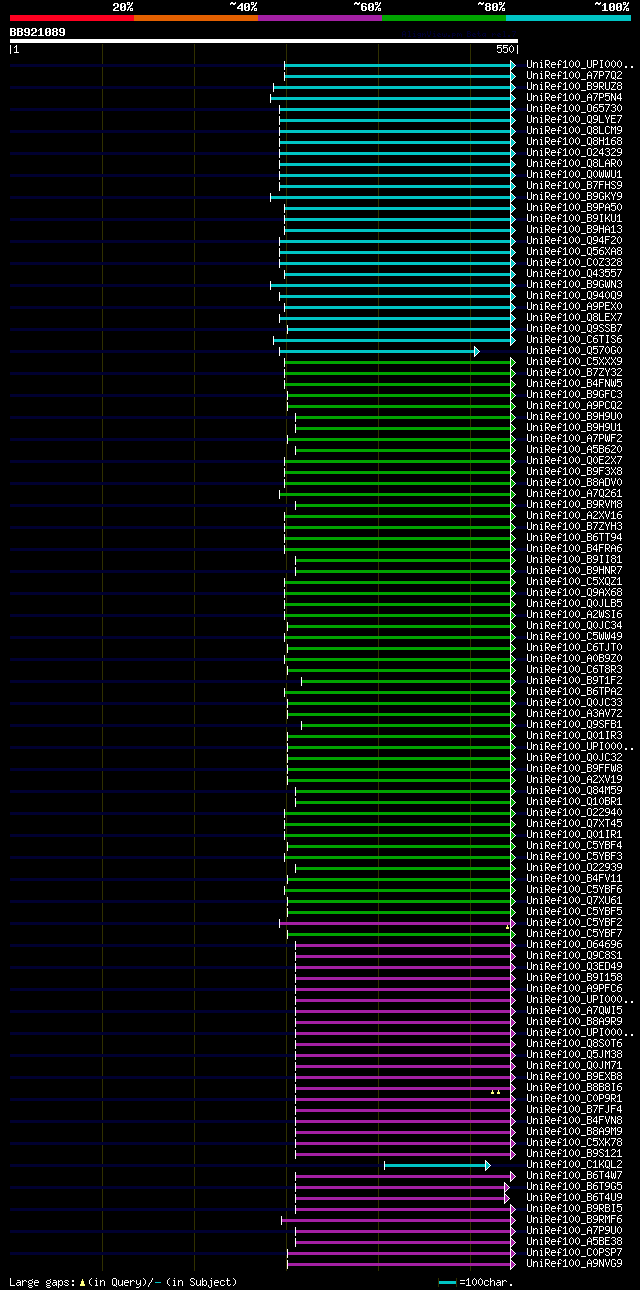Open hit UniRef100_B9T1F2
The image size is (640, 1290).
point(574,680)
